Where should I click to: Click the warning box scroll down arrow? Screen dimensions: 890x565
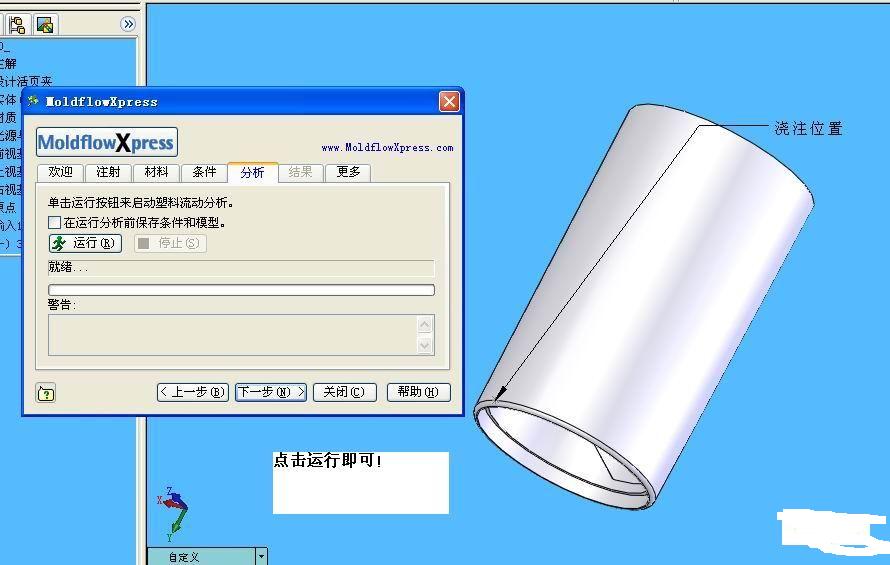point(425,345)
